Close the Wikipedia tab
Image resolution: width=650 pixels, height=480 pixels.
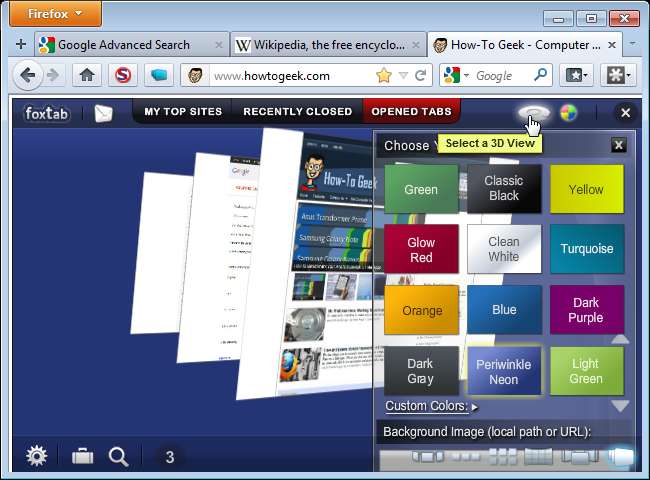416,45
